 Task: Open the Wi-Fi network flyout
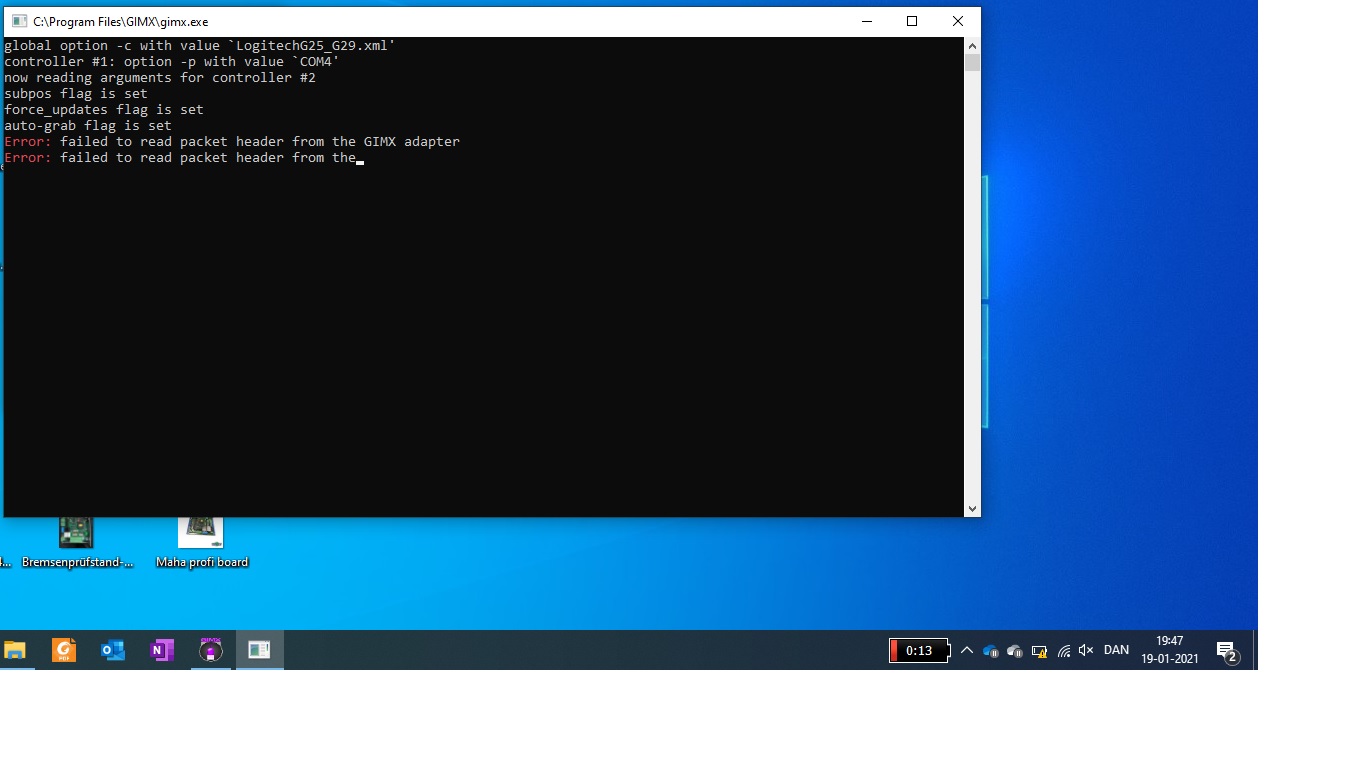coord(1063,651)
